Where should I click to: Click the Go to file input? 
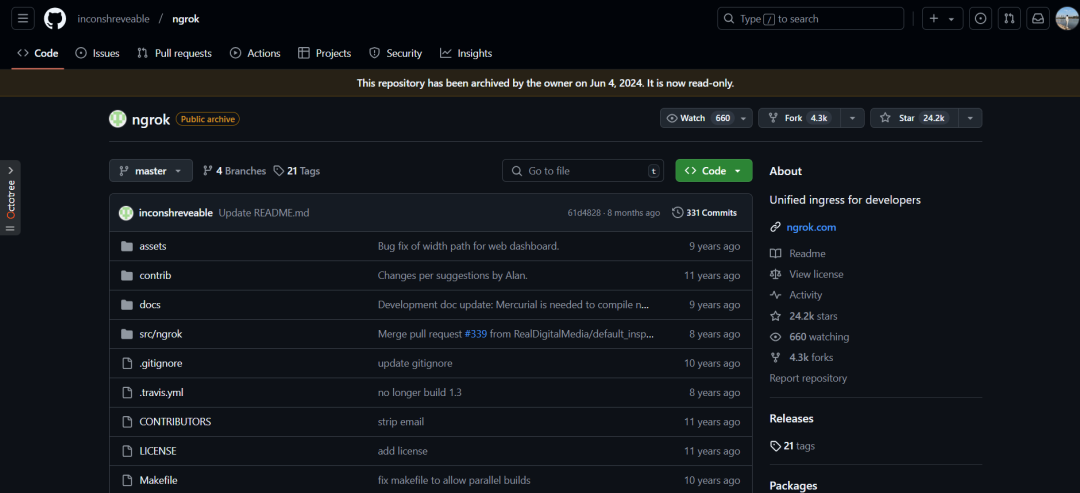tap(583, 171)
